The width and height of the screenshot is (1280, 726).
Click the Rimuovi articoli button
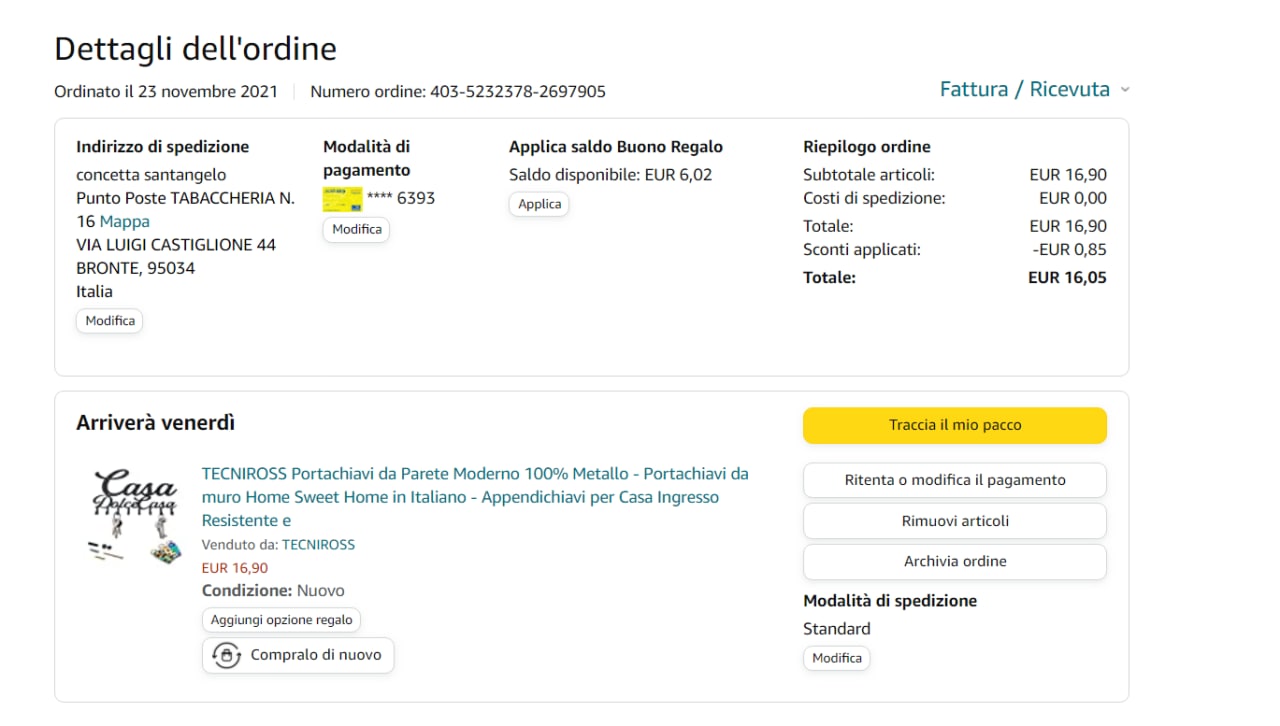click(954, 521)
